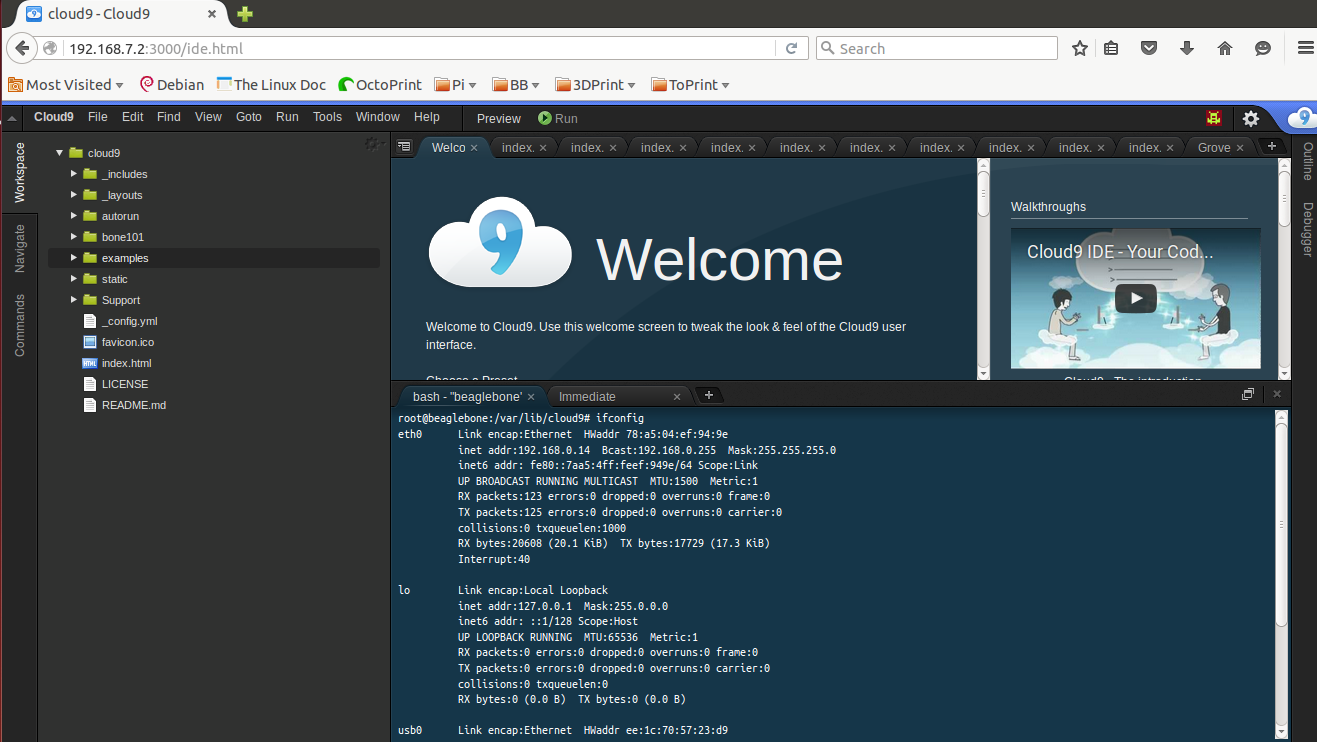1317x742 pixels.
Task: Open the 3DPrint bookmarks folder
Action: point(597,85)
